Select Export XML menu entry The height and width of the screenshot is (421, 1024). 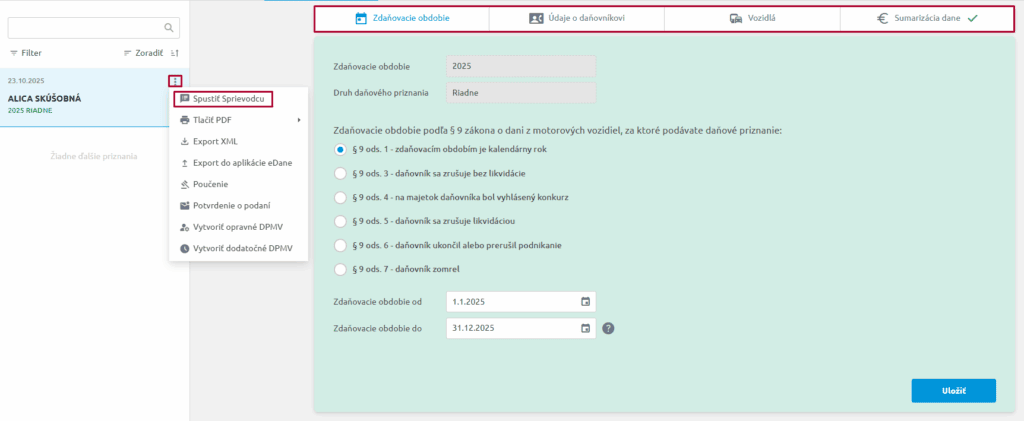coord(214,142)
